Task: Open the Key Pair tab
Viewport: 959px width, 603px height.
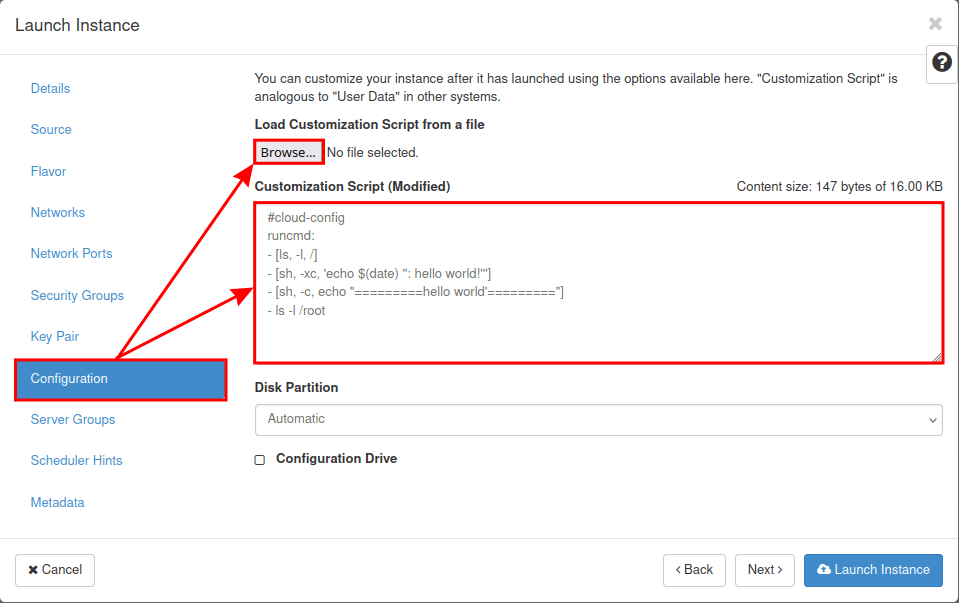Action: coord(55,337)
